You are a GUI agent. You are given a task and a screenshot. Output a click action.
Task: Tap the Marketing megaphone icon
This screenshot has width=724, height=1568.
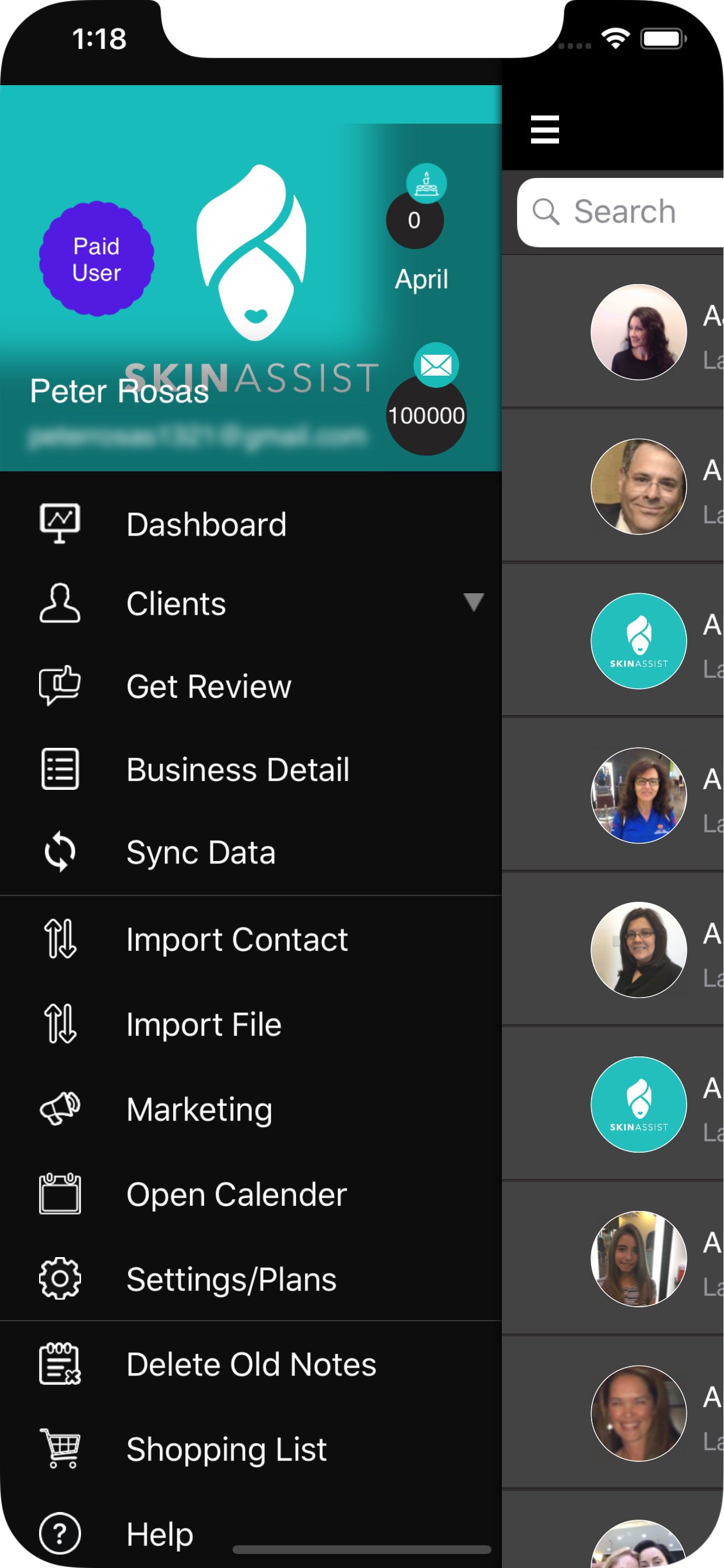coord(59,1108)
